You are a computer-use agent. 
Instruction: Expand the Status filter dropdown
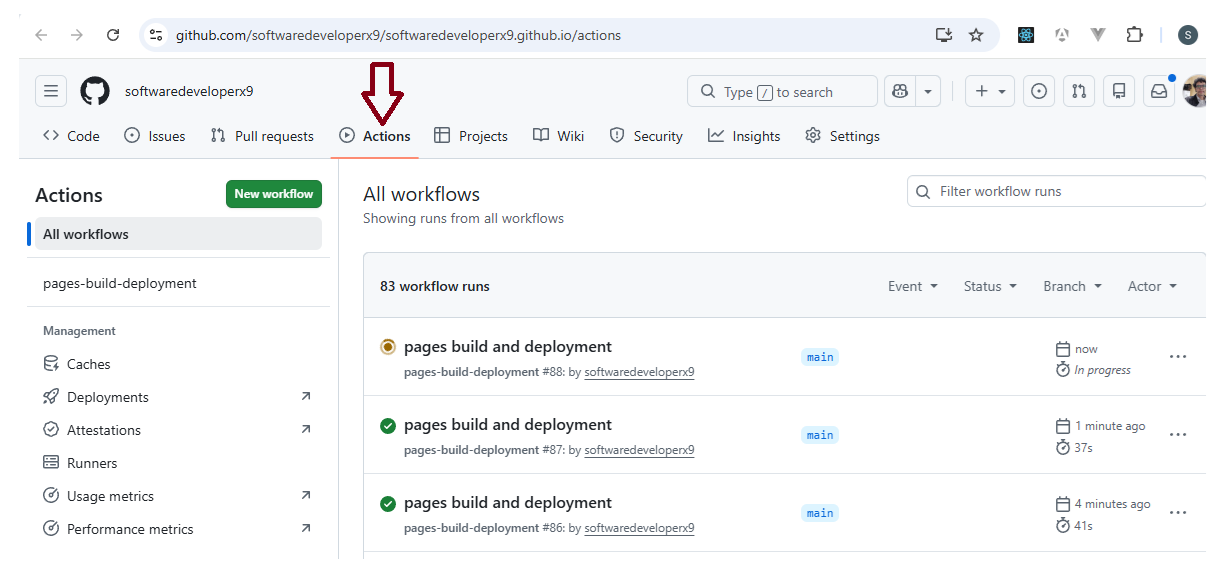pyautogui.click(x=990, y=286)
